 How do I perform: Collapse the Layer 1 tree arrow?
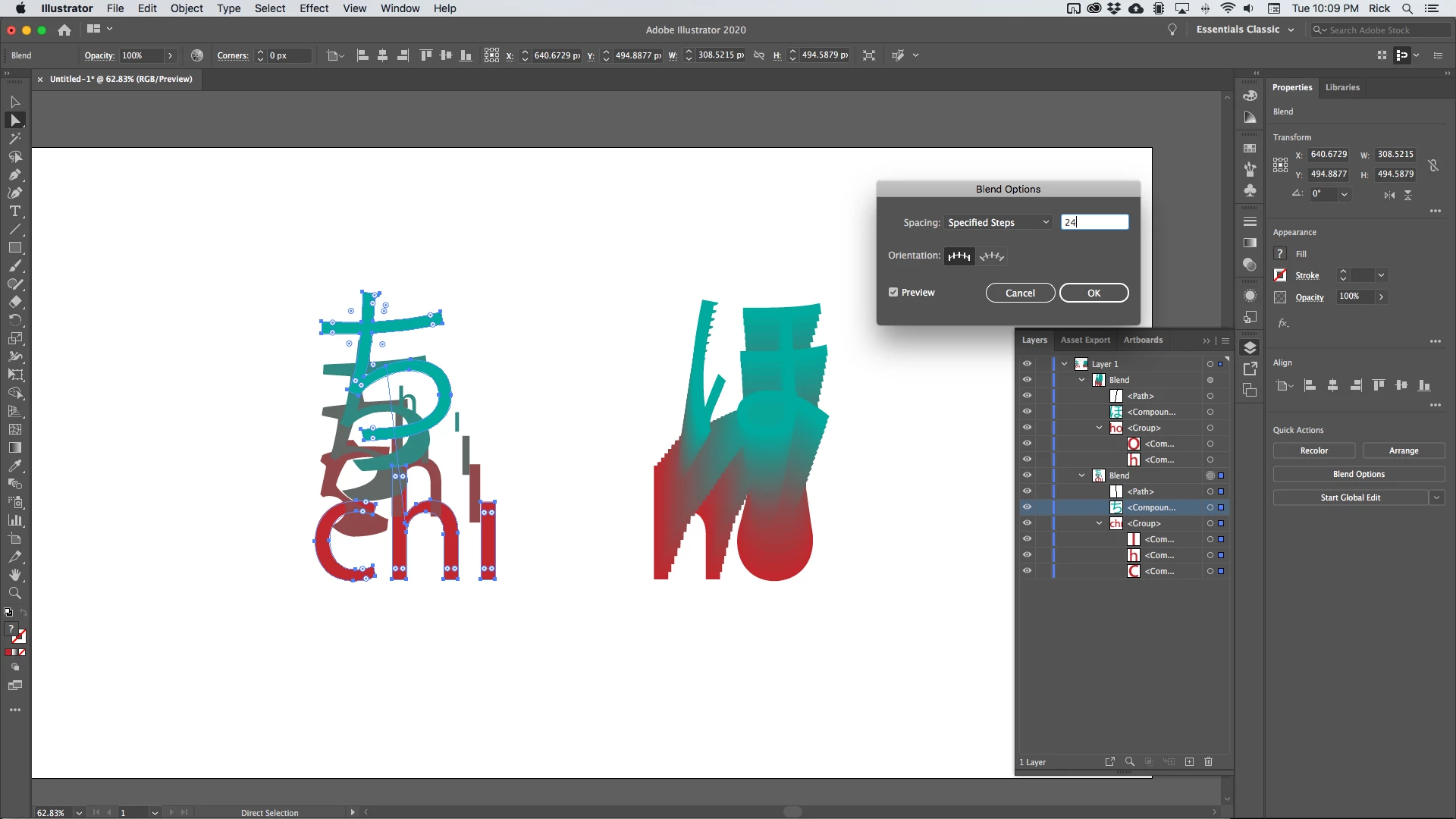tap(1064, 364)
